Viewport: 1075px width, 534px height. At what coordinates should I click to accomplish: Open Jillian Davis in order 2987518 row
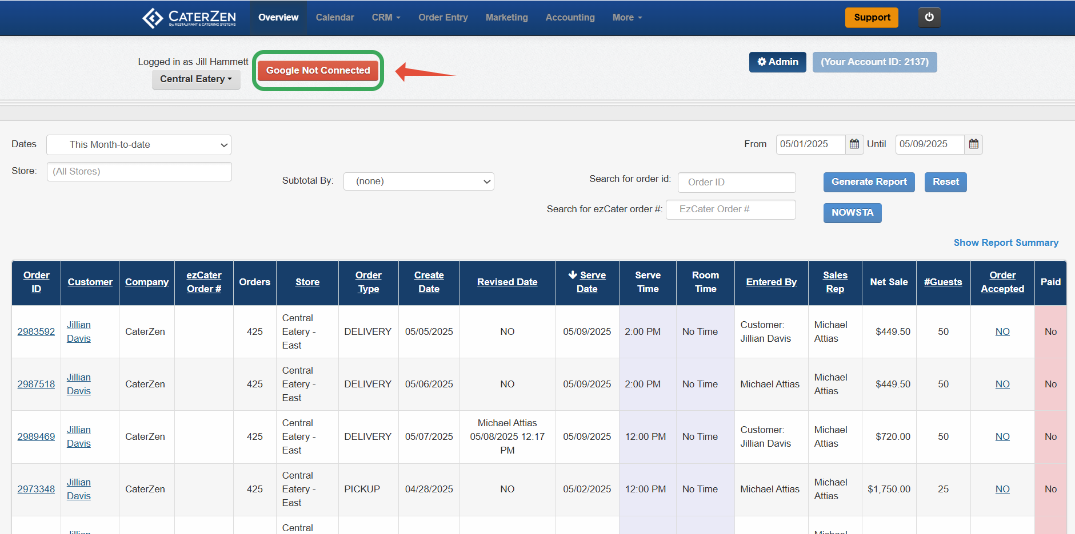[x=79, y=384]
